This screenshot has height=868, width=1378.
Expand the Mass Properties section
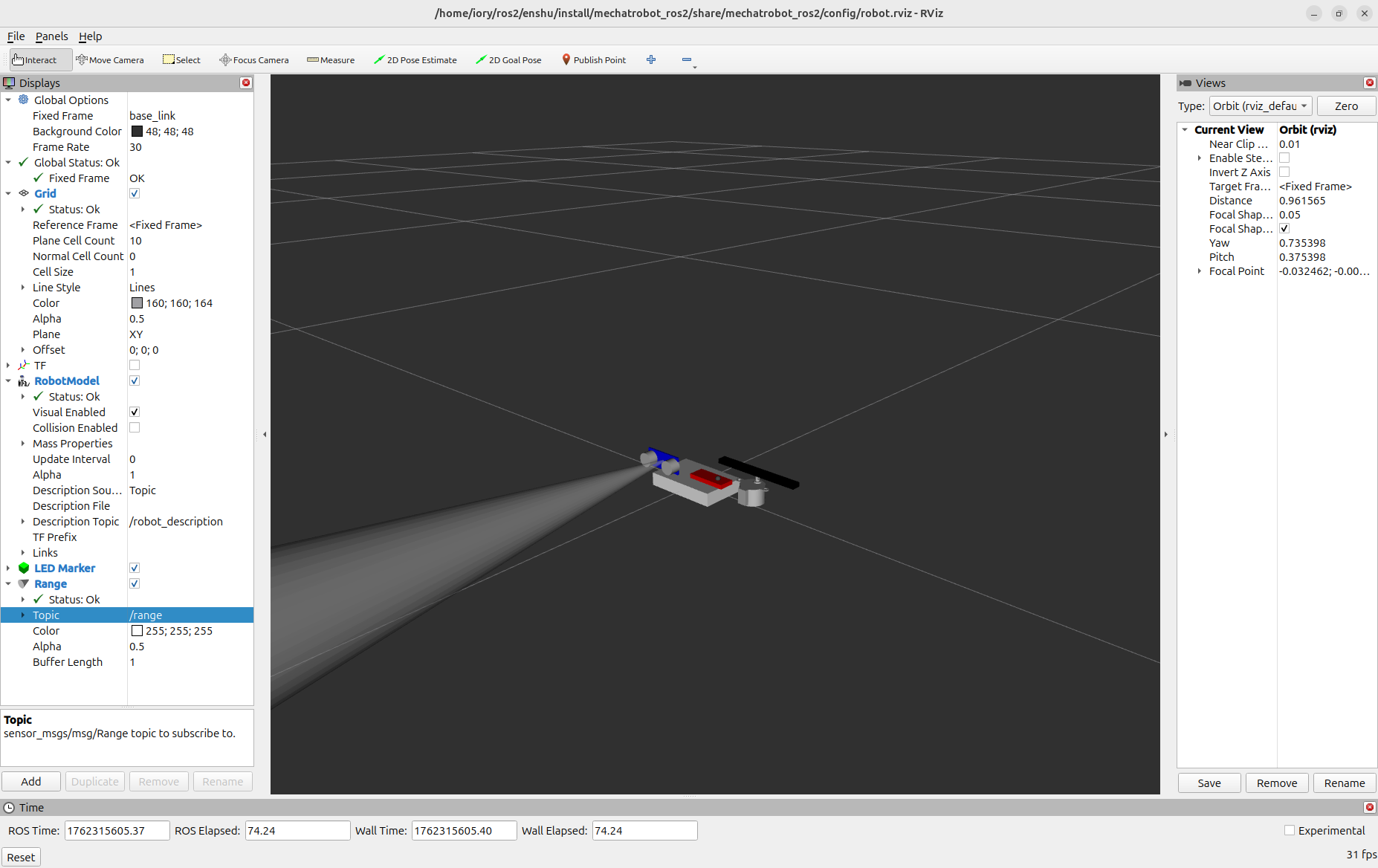23,443
